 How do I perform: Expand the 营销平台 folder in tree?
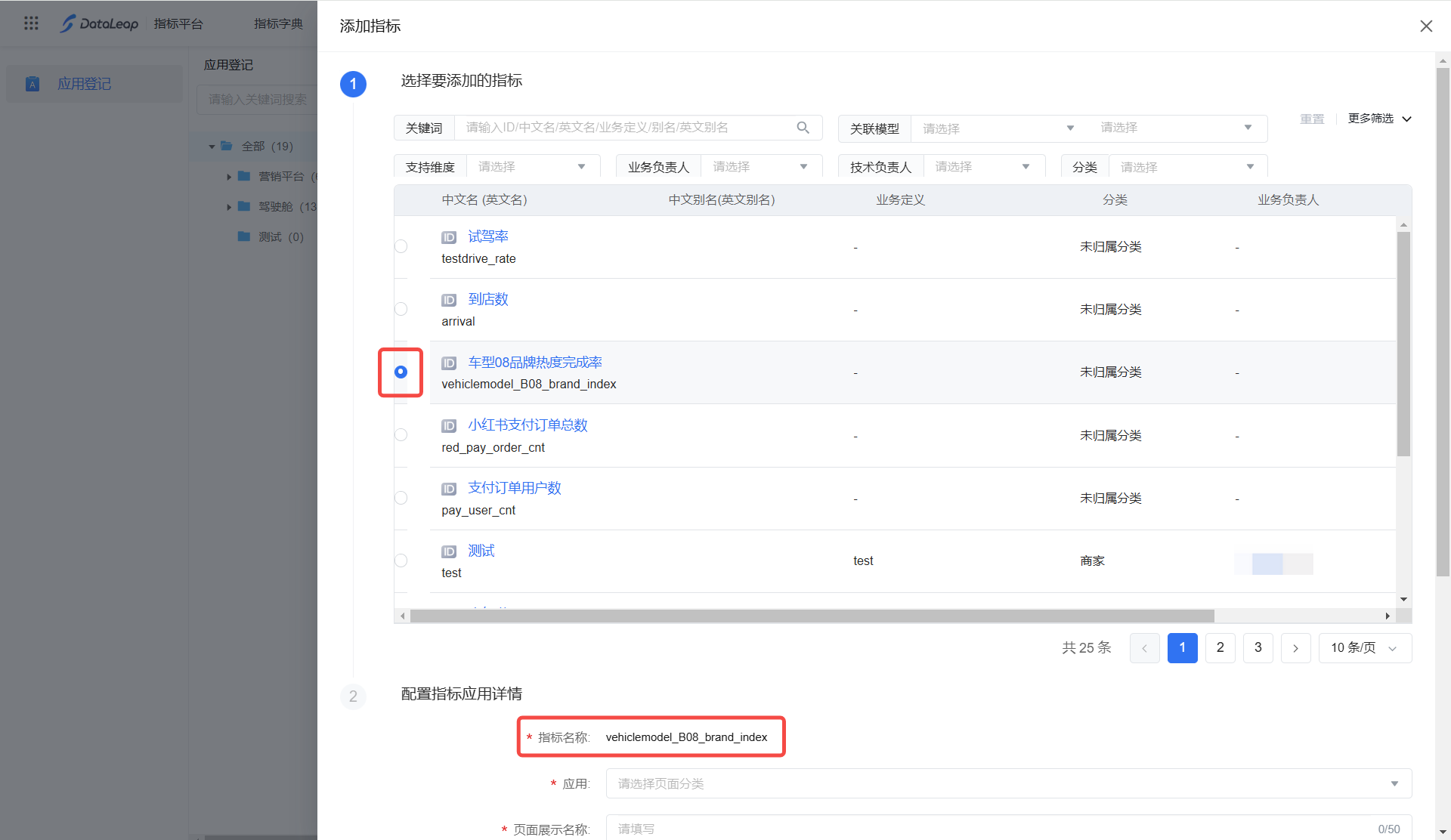229,177
